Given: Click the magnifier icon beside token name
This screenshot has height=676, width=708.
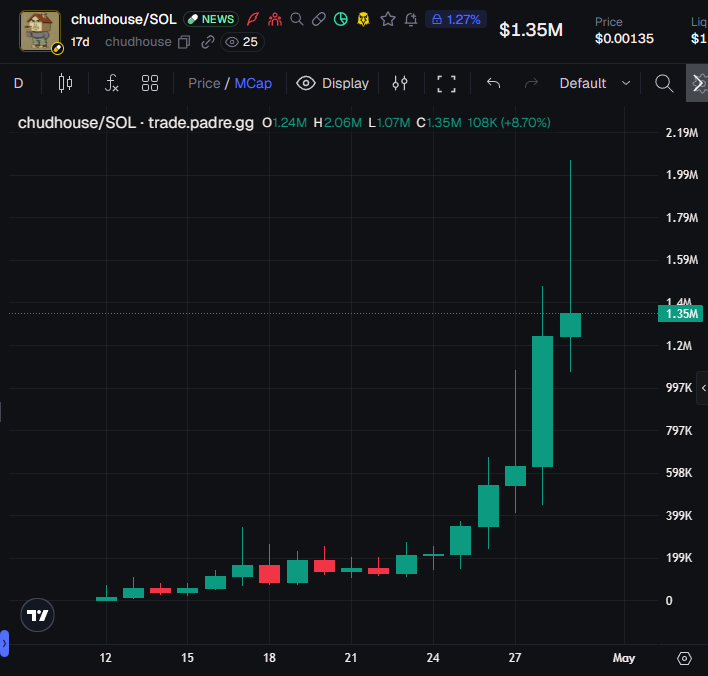Looking at the screenshot, I should [297, 19].
